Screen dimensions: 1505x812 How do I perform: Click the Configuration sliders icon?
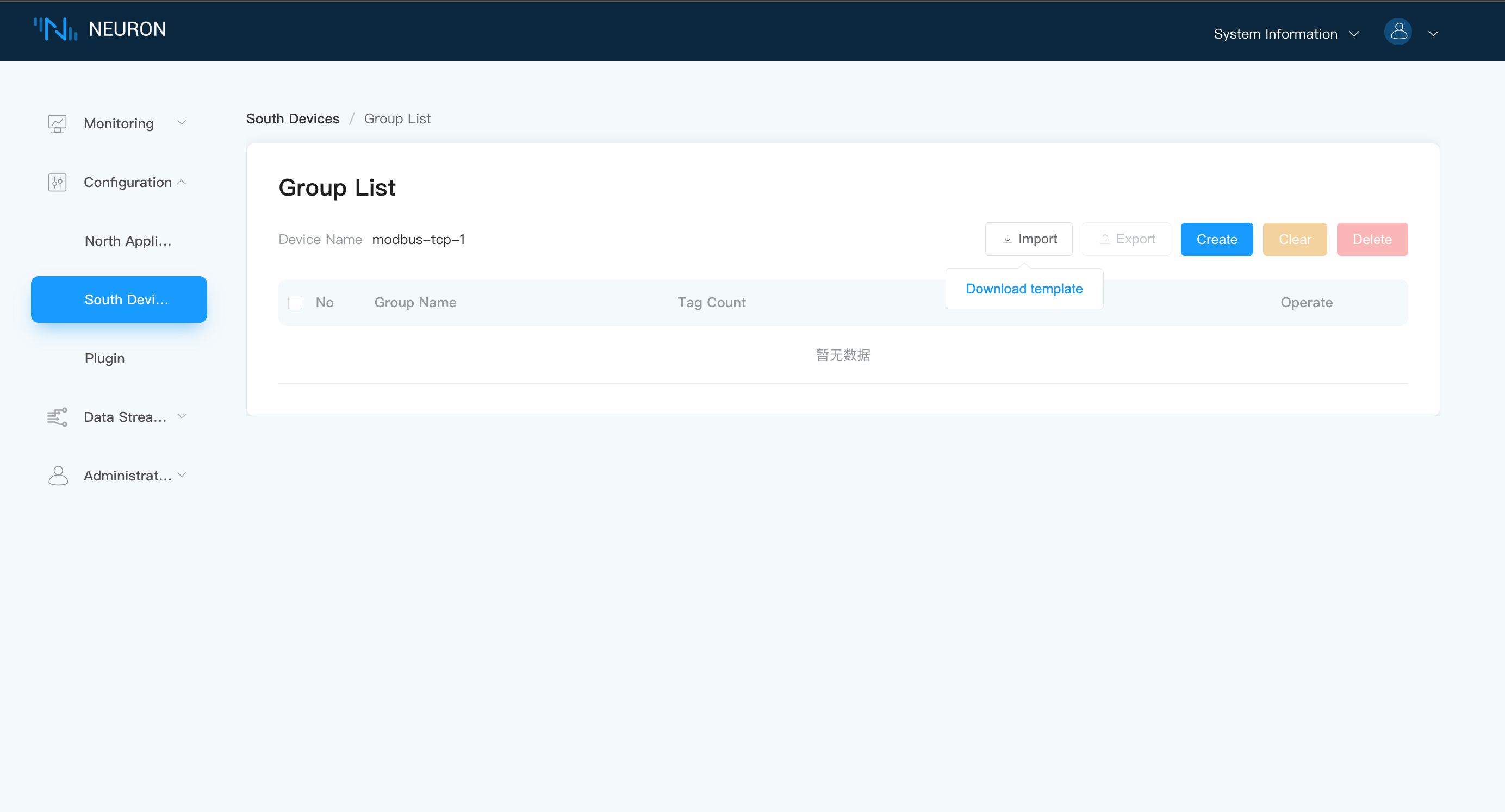(x=57, y=182)
